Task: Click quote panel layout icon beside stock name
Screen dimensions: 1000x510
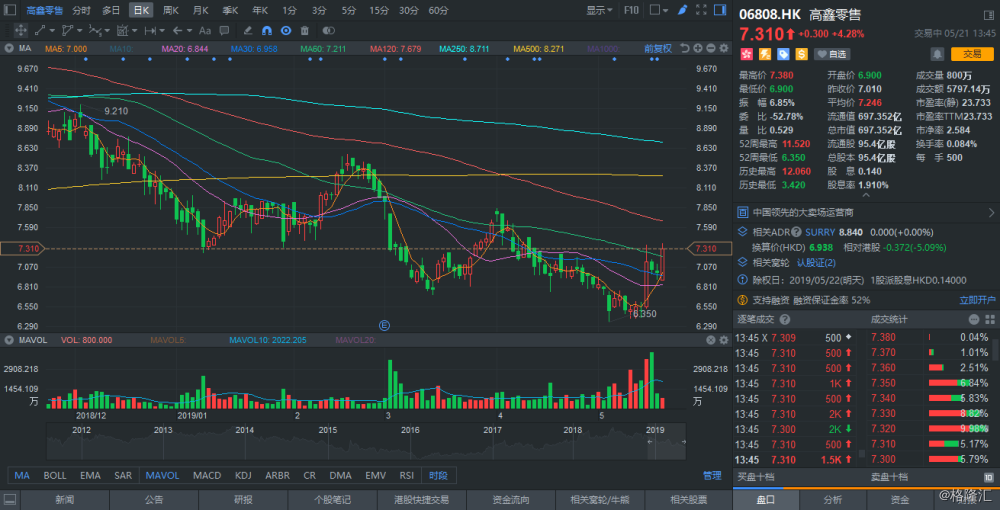Action: 989,14
